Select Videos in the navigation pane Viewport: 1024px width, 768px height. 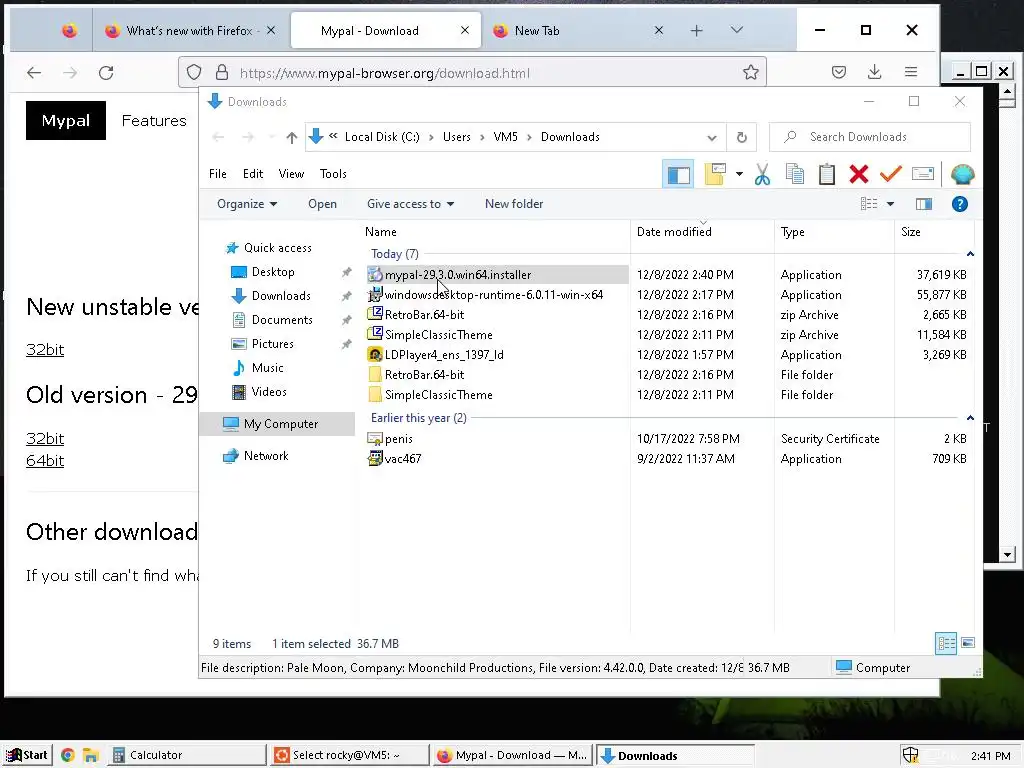(268, 392)
